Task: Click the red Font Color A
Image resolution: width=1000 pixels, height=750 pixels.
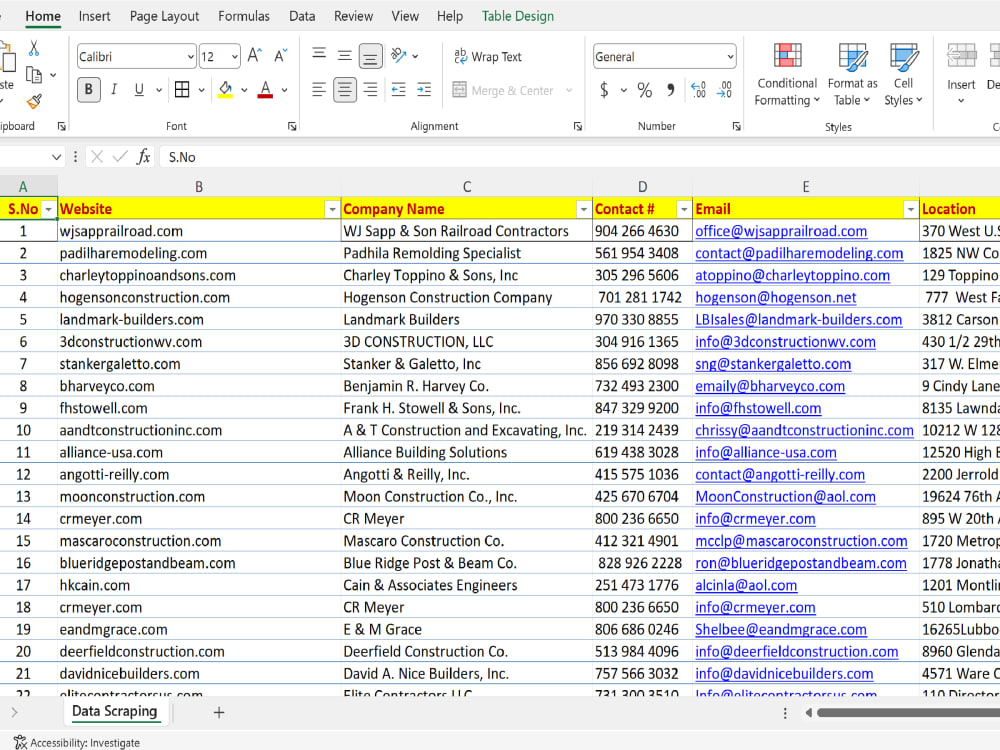Action: pyautogui.click(x=265, y=89)
